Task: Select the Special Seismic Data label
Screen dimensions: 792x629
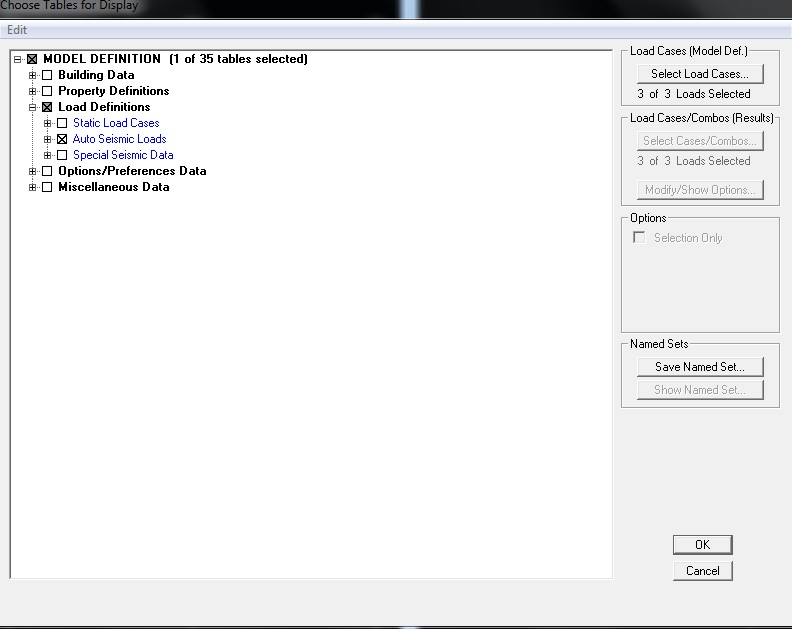Action: tap(123, 155)
